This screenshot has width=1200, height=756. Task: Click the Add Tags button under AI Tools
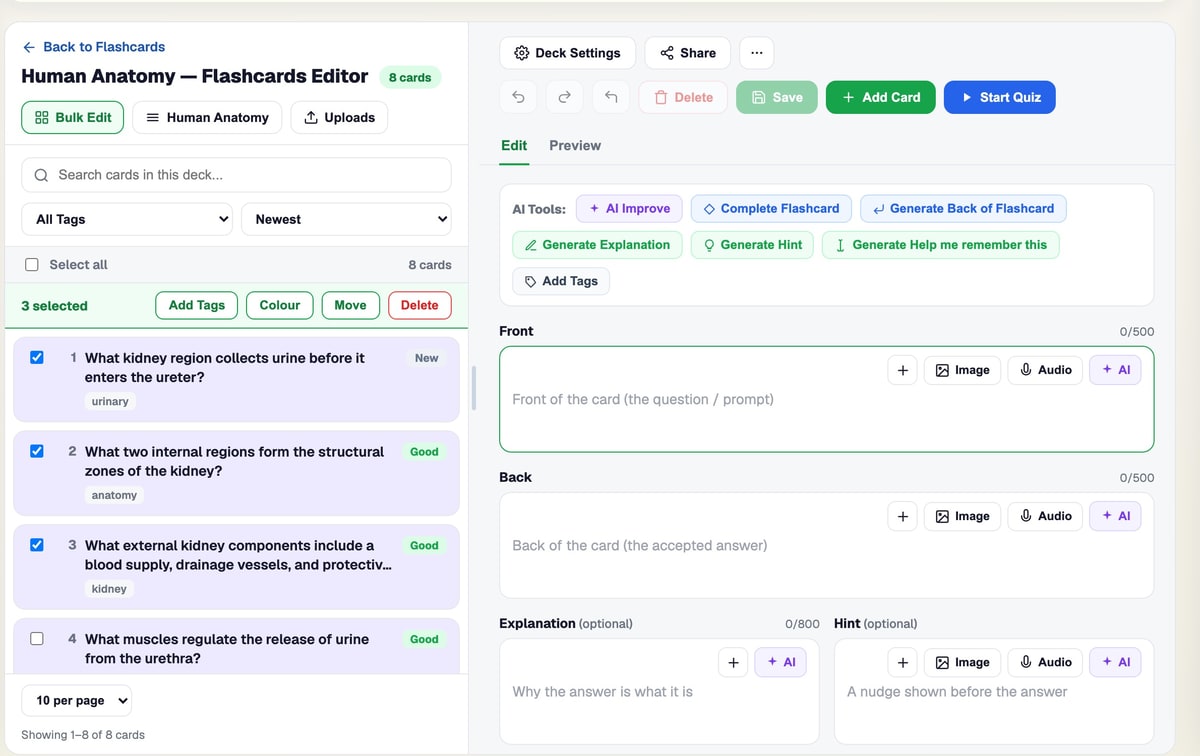[x=561, y=281]
